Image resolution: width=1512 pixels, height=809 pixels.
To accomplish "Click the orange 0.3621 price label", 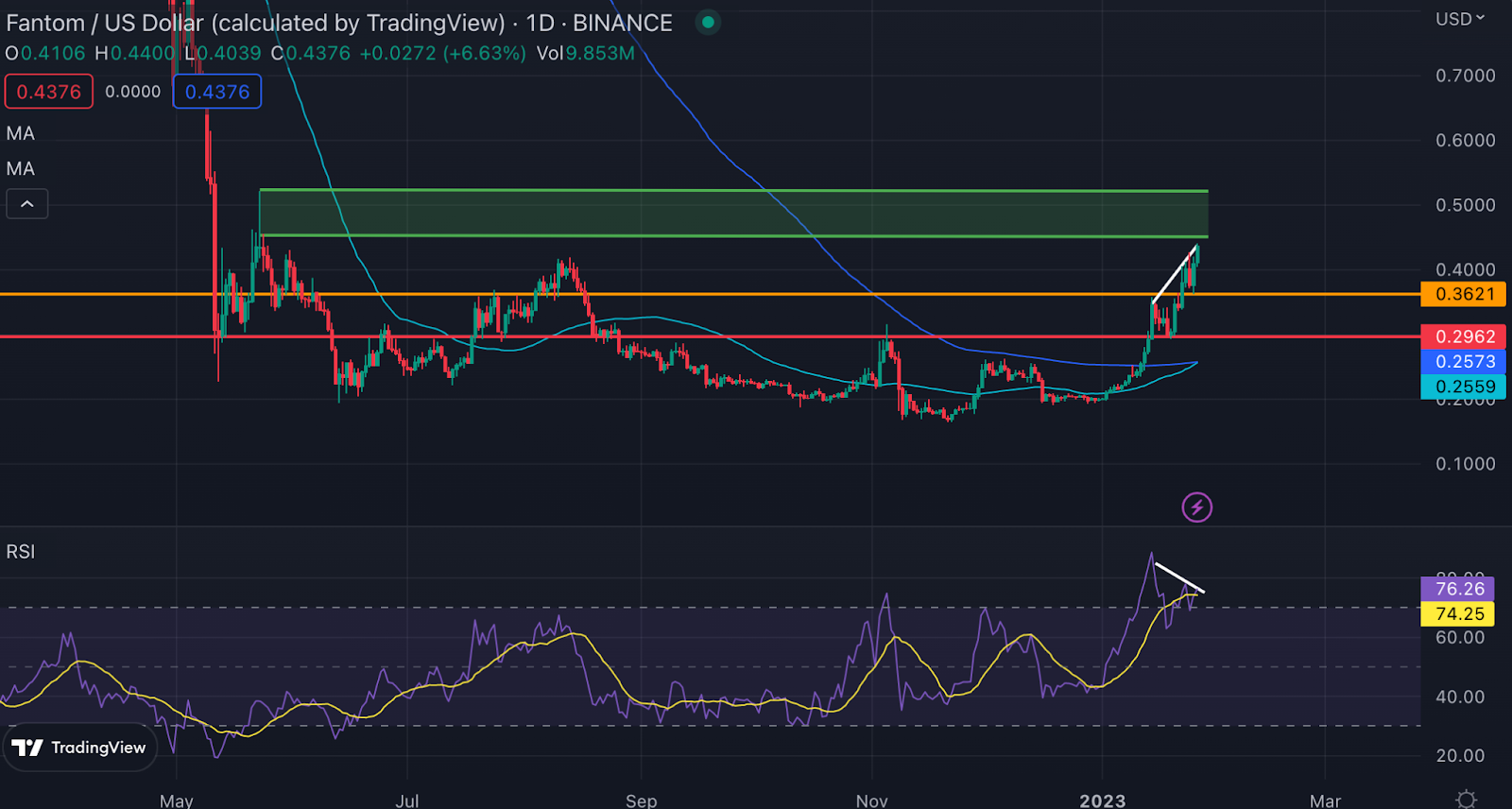I will pos(1464,294).
